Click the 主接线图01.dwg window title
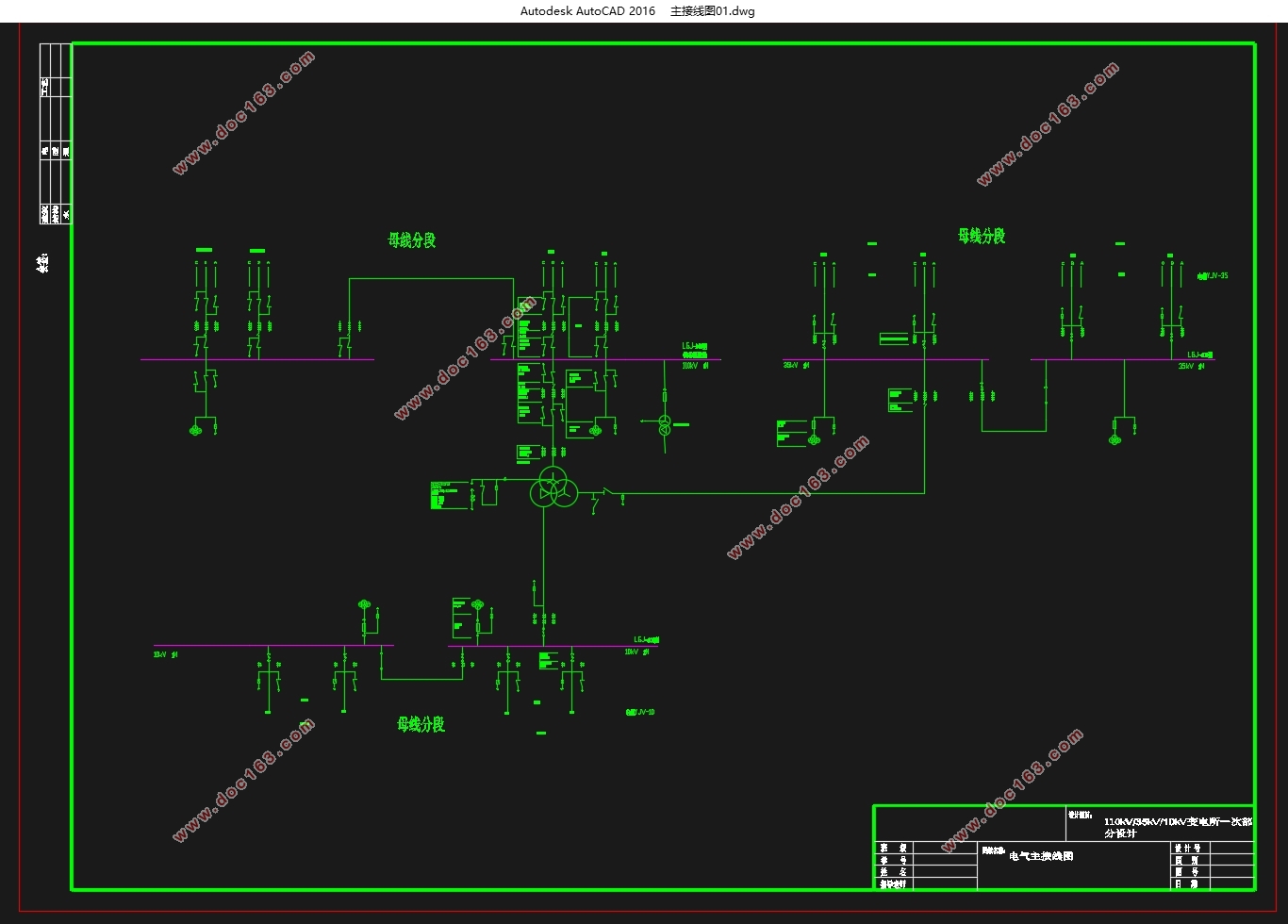The width and height of the screenshot is (1288, 924). (712, 11)
